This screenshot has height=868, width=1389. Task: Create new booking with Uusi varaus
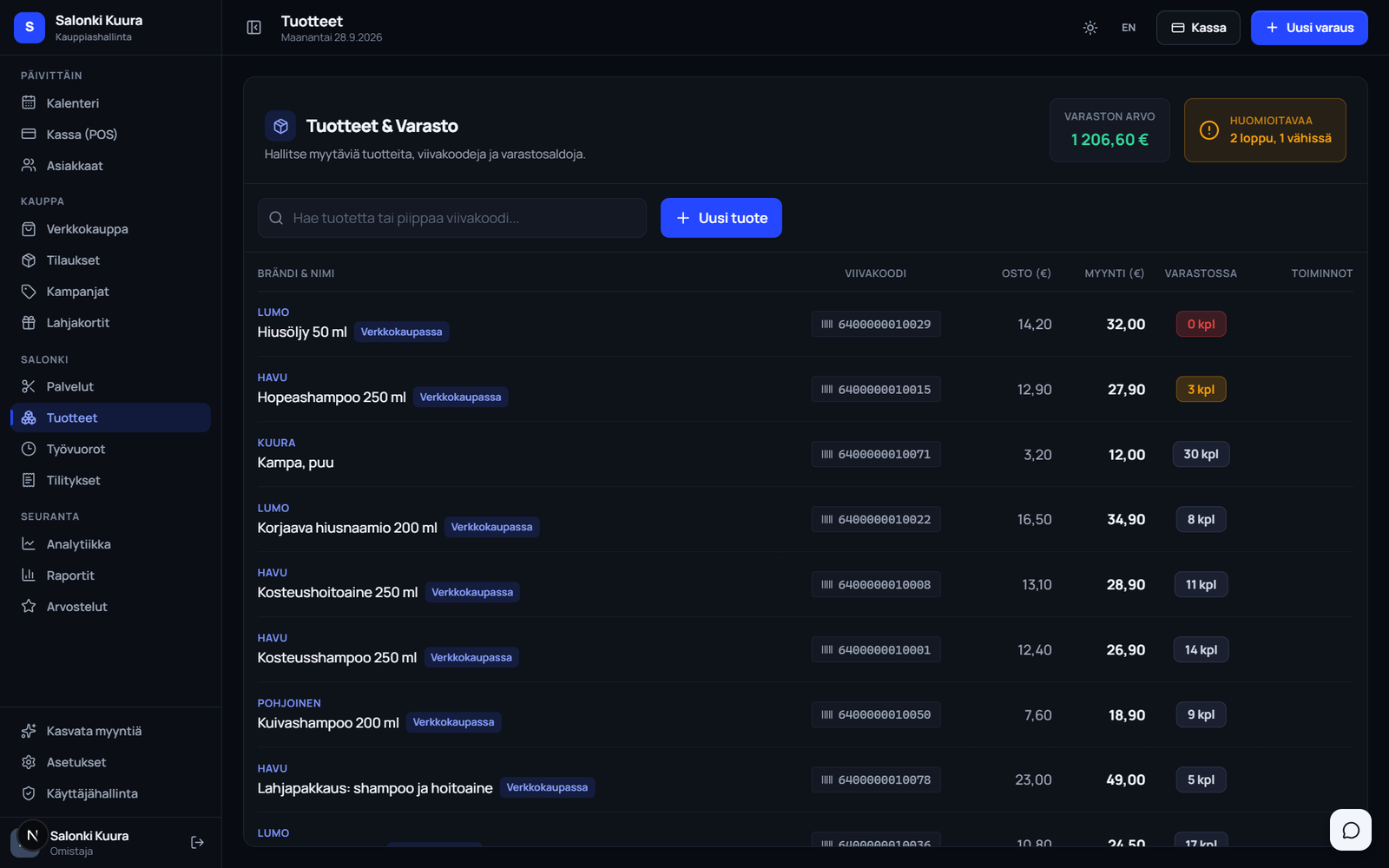pyautogui.click(x=1309, y=28)
